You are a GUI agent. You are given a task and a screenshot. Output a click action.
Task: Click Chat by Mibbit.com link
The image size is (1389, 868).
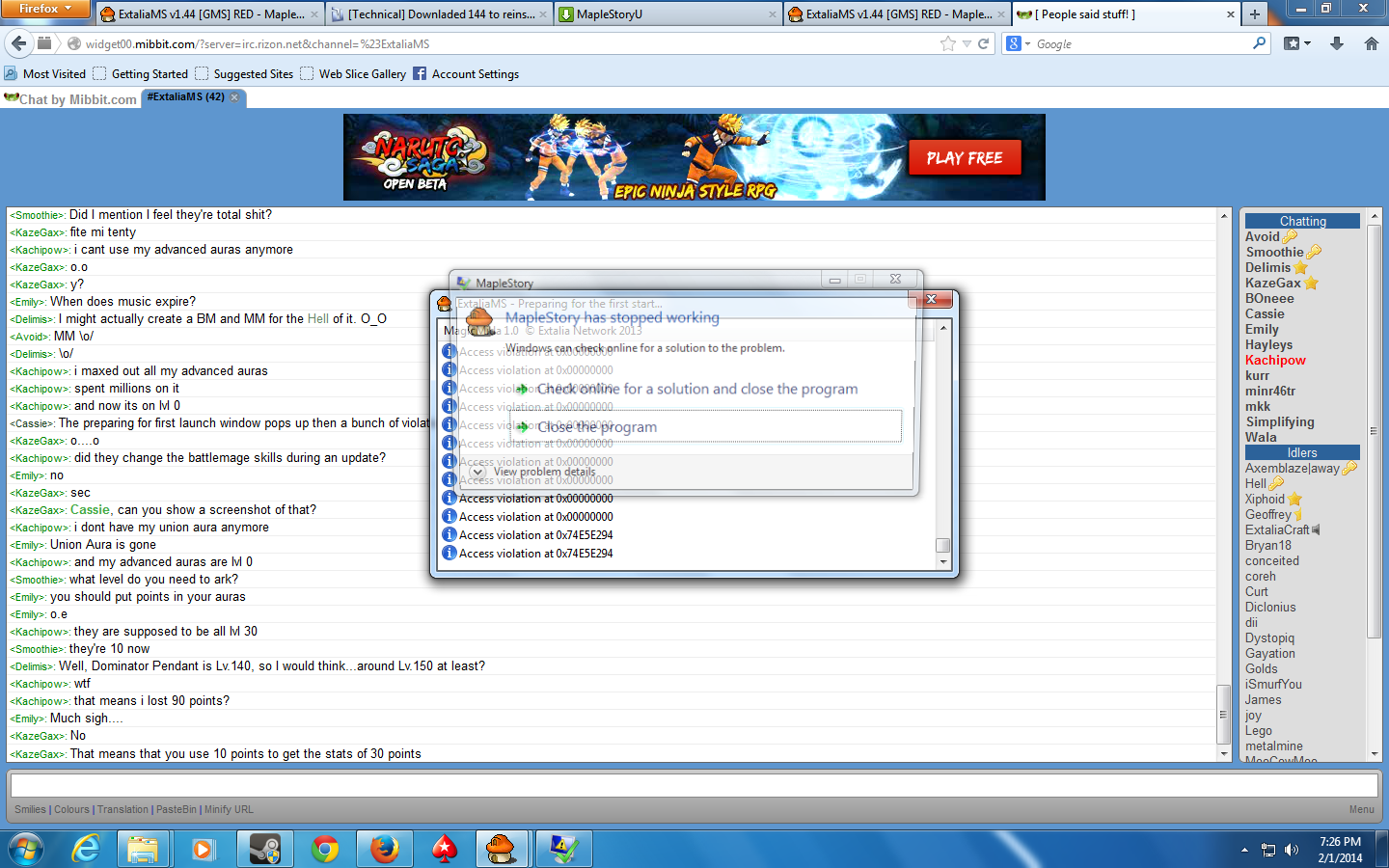[x=78, y=99]
